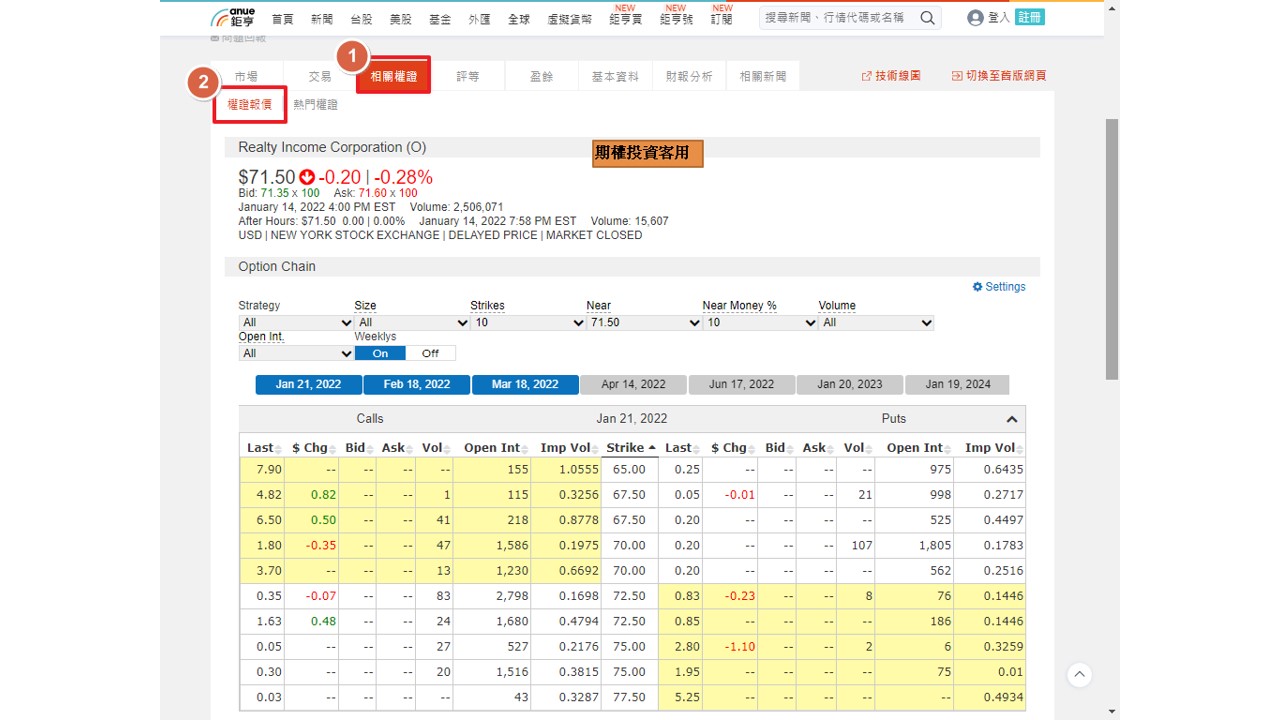Image resolution: width=1280 pixels, height=720 pixels.
Task: Open the Strikes dropdown
Action: (x=528, y=323)
